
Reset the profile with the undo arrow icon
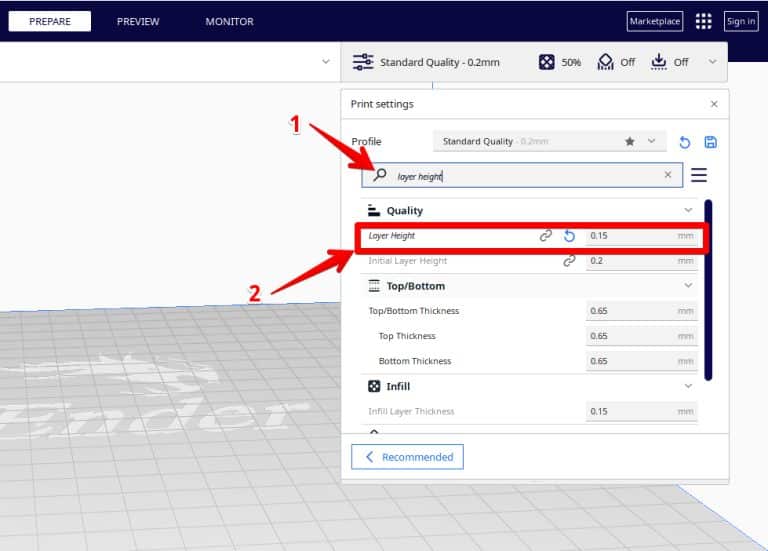685,142
